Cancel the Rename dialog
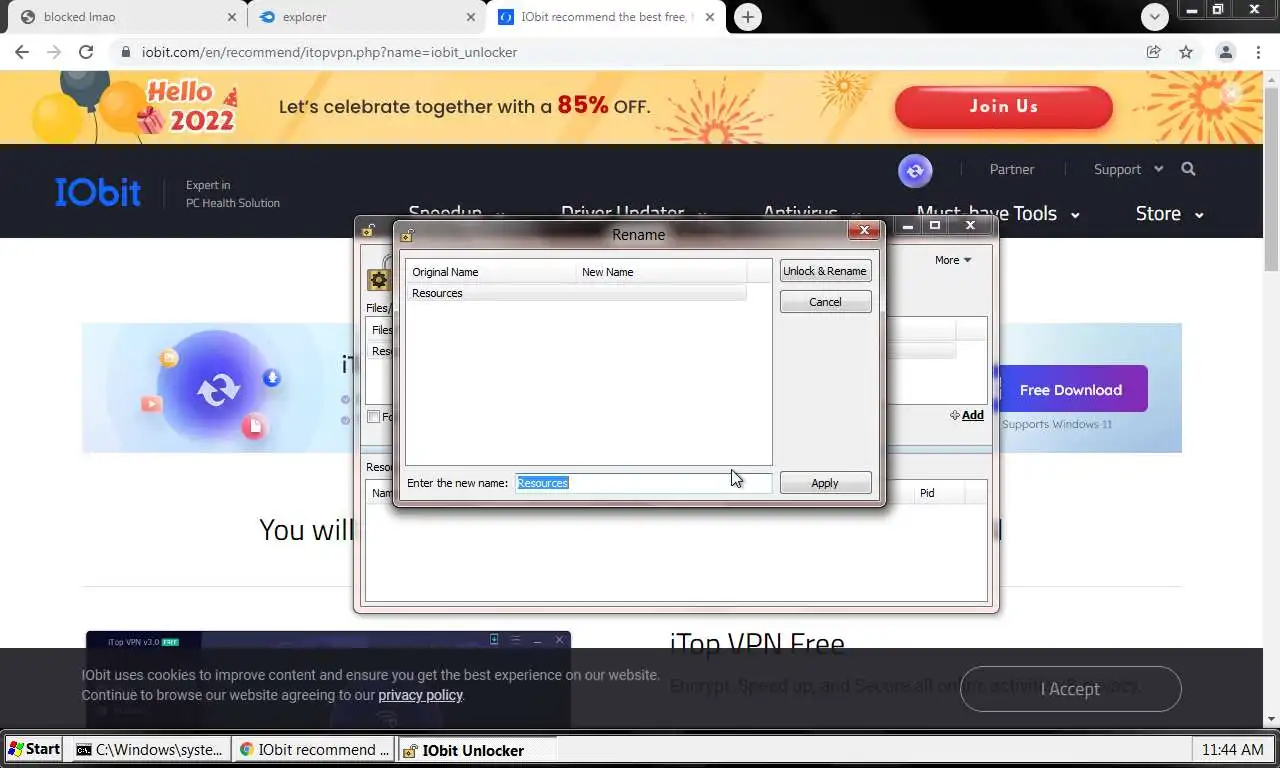Screen dimensions: 1280x768 coord(825,302)
